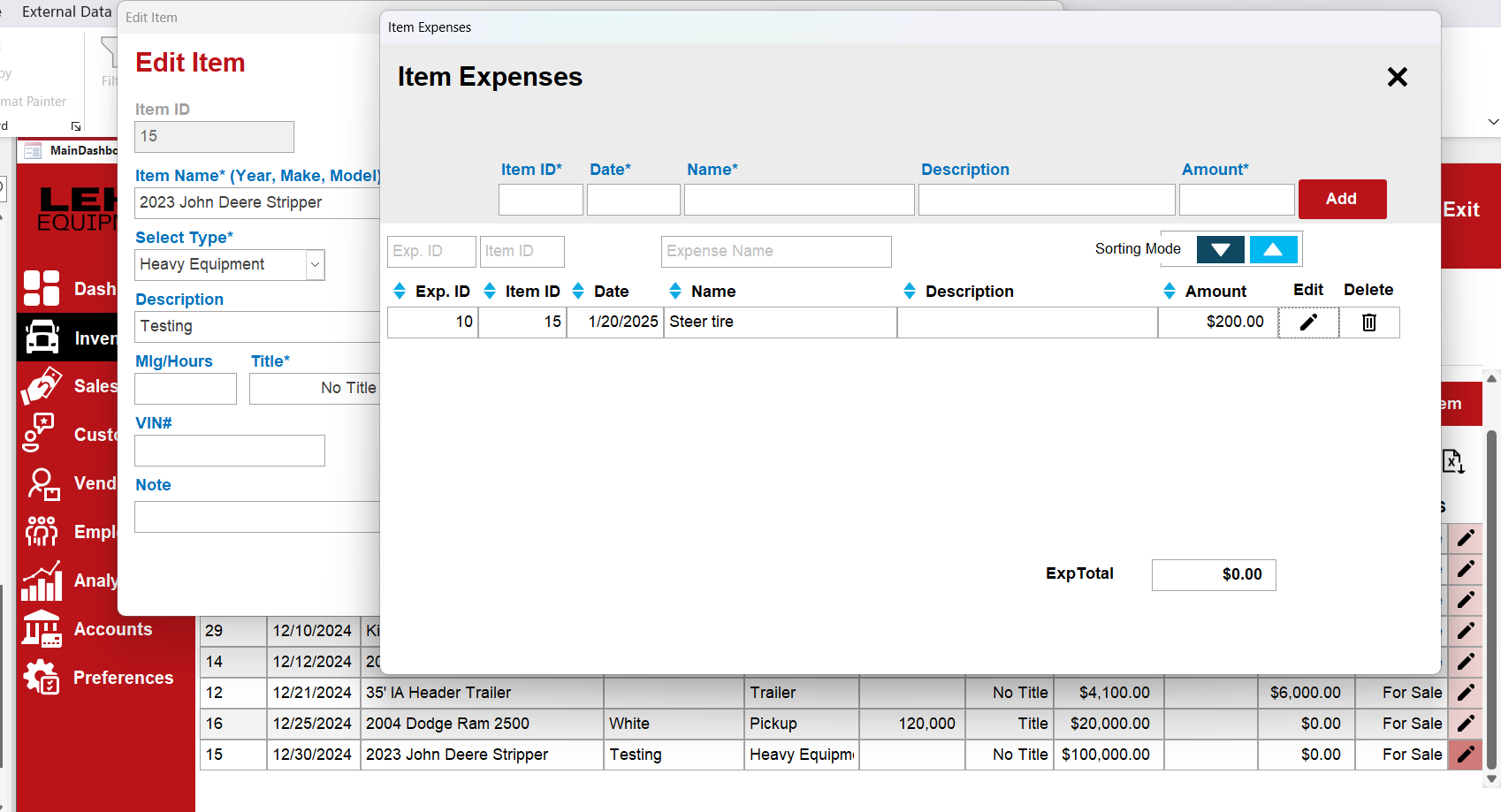Click the Note field in Edit Item
1501x812 pixels.
tap(257, 517)
